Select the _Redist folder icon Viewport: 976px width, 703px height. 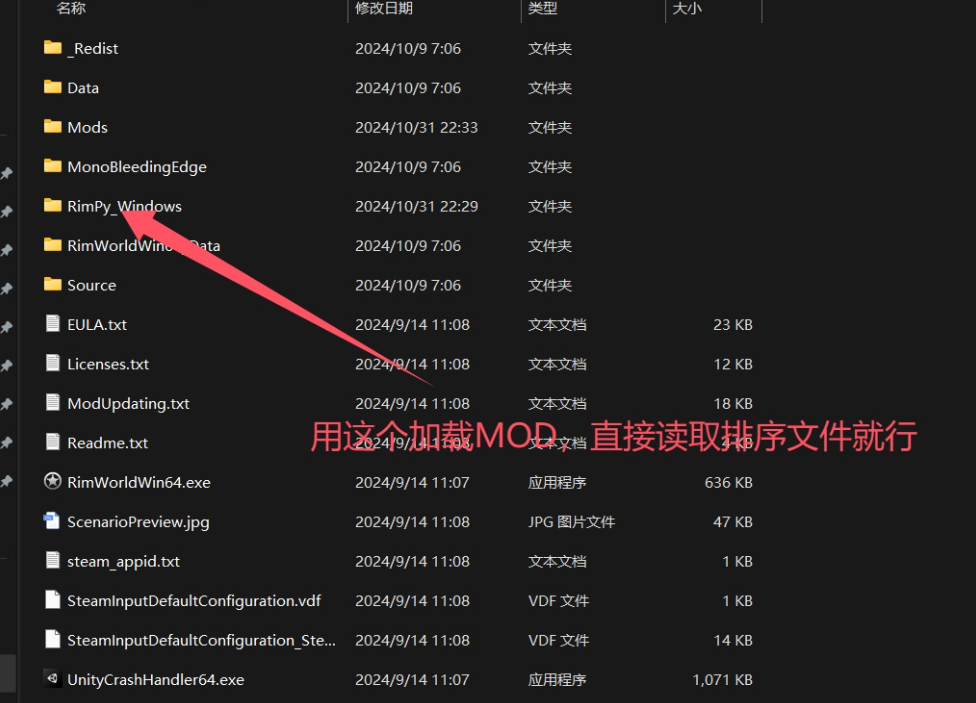click(53, 48)
